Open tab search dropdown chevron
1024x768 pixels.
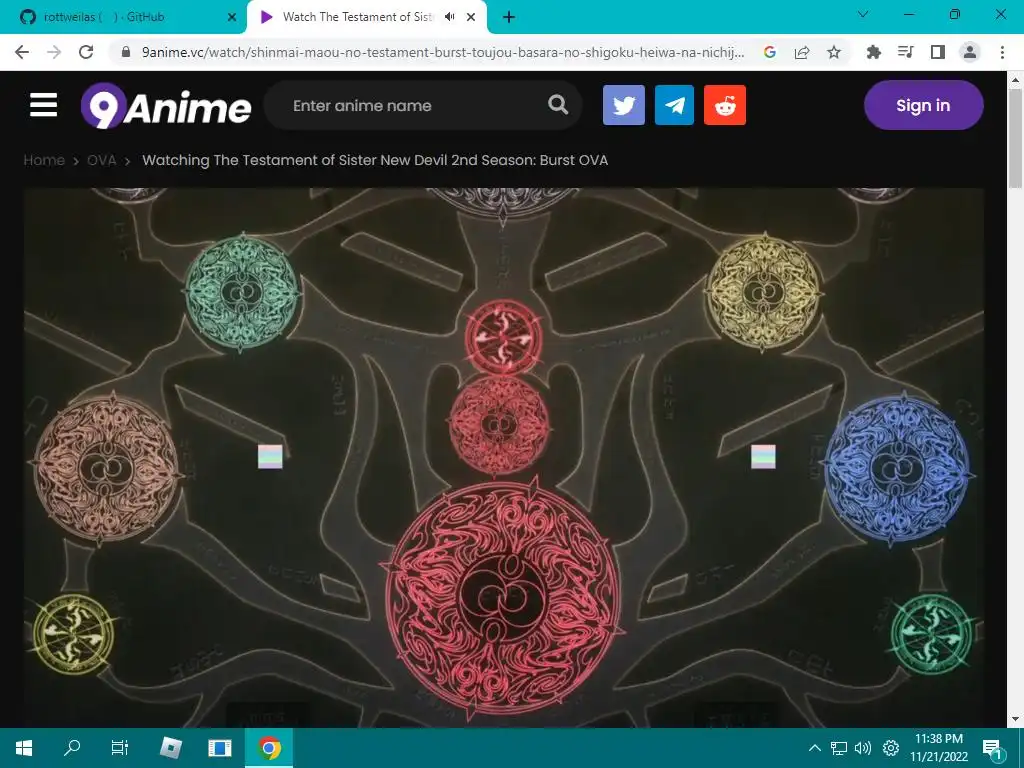tap(863, 14)
